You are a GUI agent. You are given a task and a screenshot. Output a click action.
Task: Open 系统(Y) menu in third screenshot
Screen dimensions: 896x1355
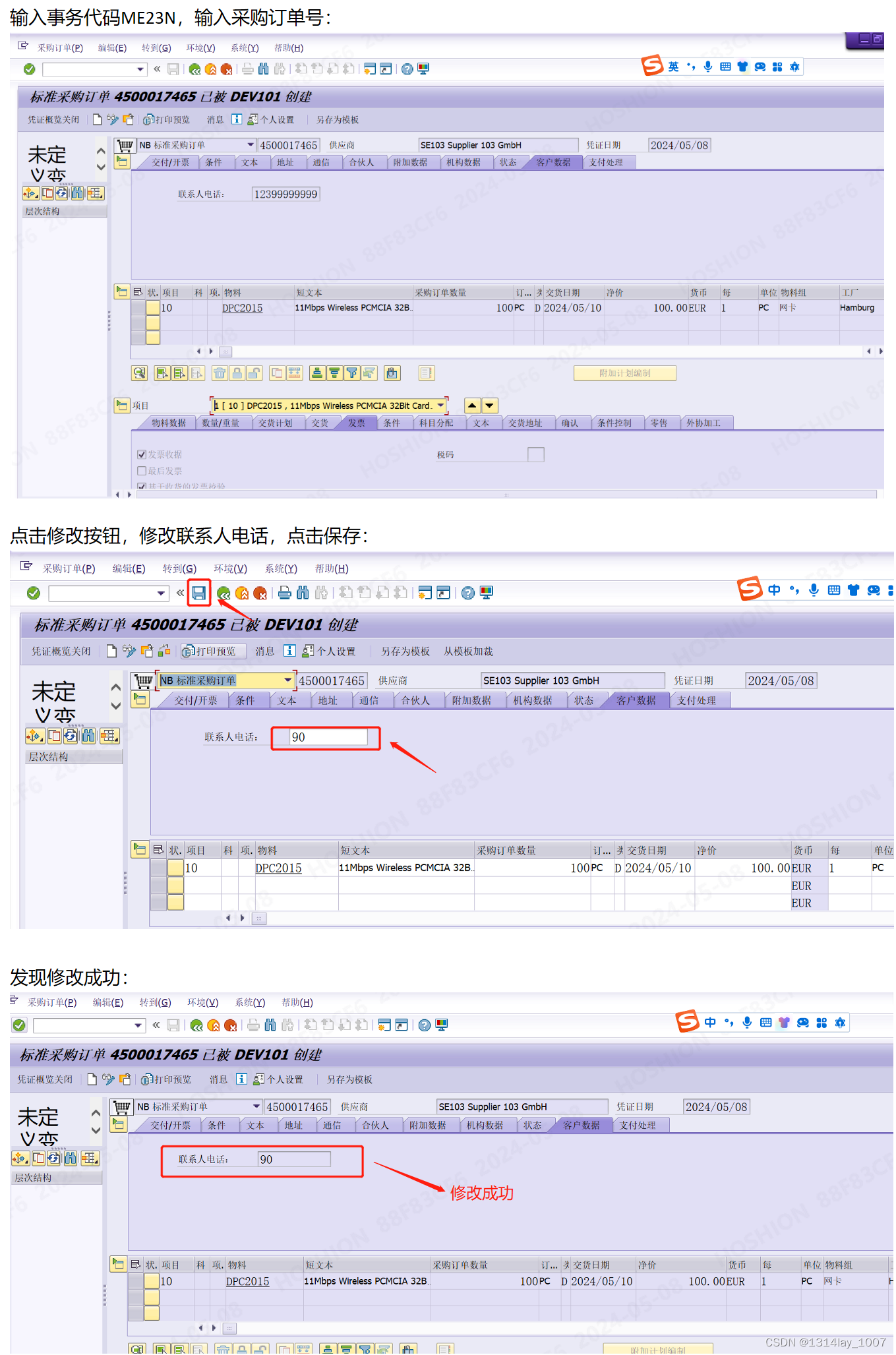(x=250, y=1002)
